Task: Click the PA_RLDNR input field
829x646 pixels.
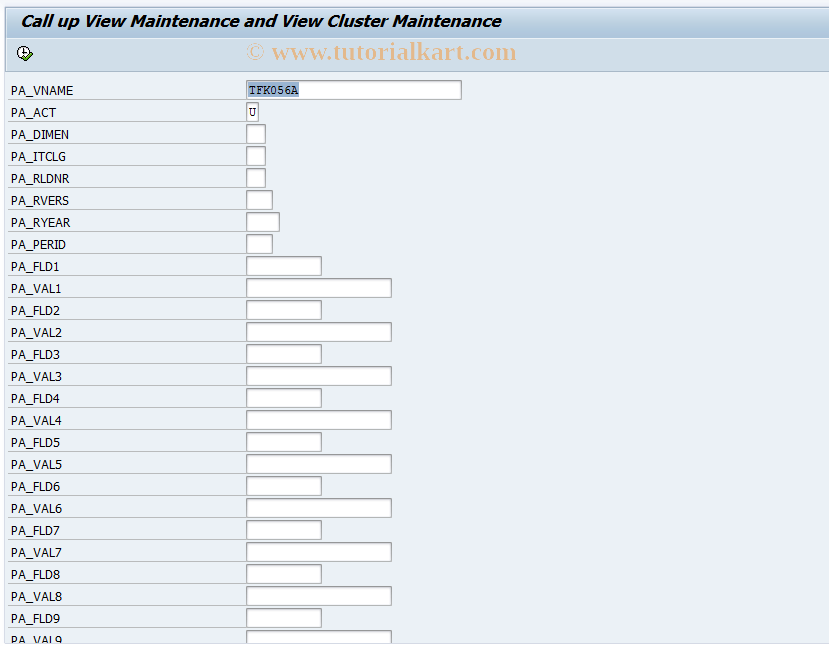Action: coord(254,177)
